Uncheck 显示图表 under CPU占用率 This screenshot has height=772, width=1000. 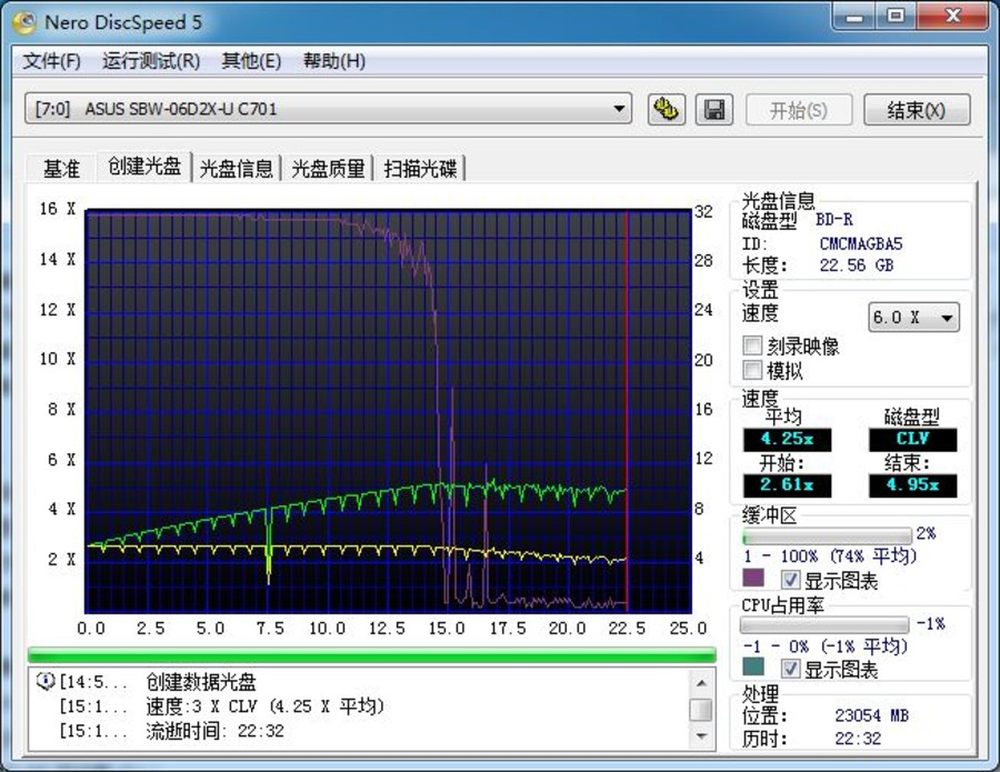(x=790, y=669)
